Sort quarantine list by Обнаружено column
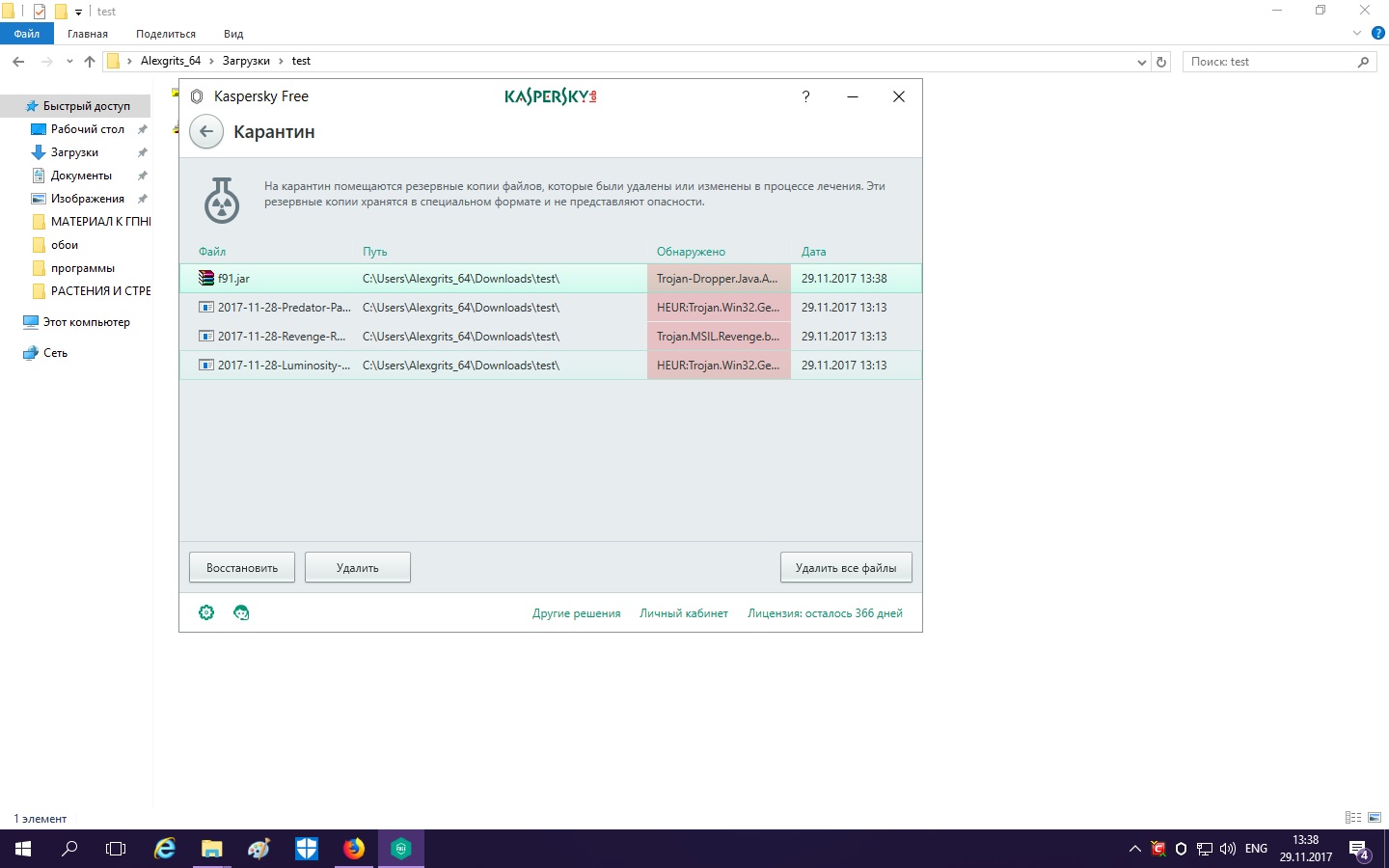The width and height of the screenshot is (1389, 868). 691,252
